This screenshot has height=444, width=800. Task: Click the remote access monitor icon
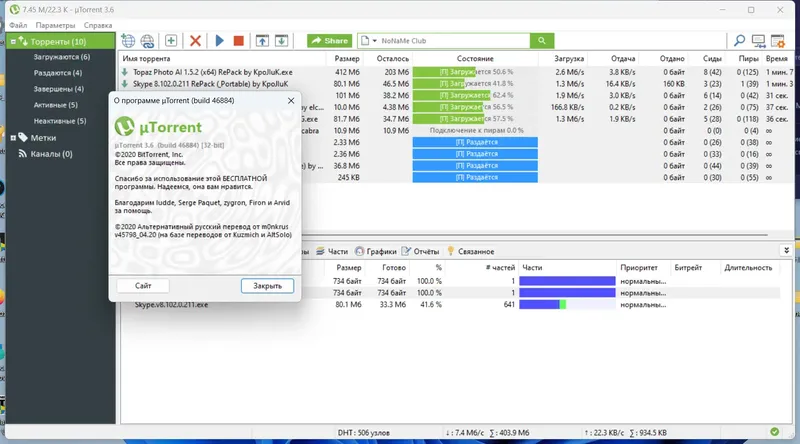click(x=758, y=41)
